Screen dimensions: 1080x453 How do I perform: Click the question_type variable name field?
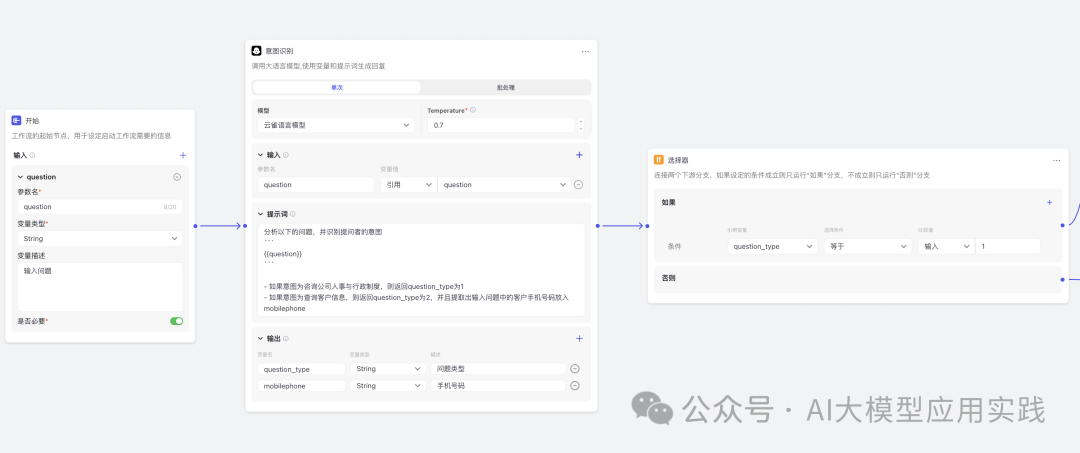click(301, 369)
